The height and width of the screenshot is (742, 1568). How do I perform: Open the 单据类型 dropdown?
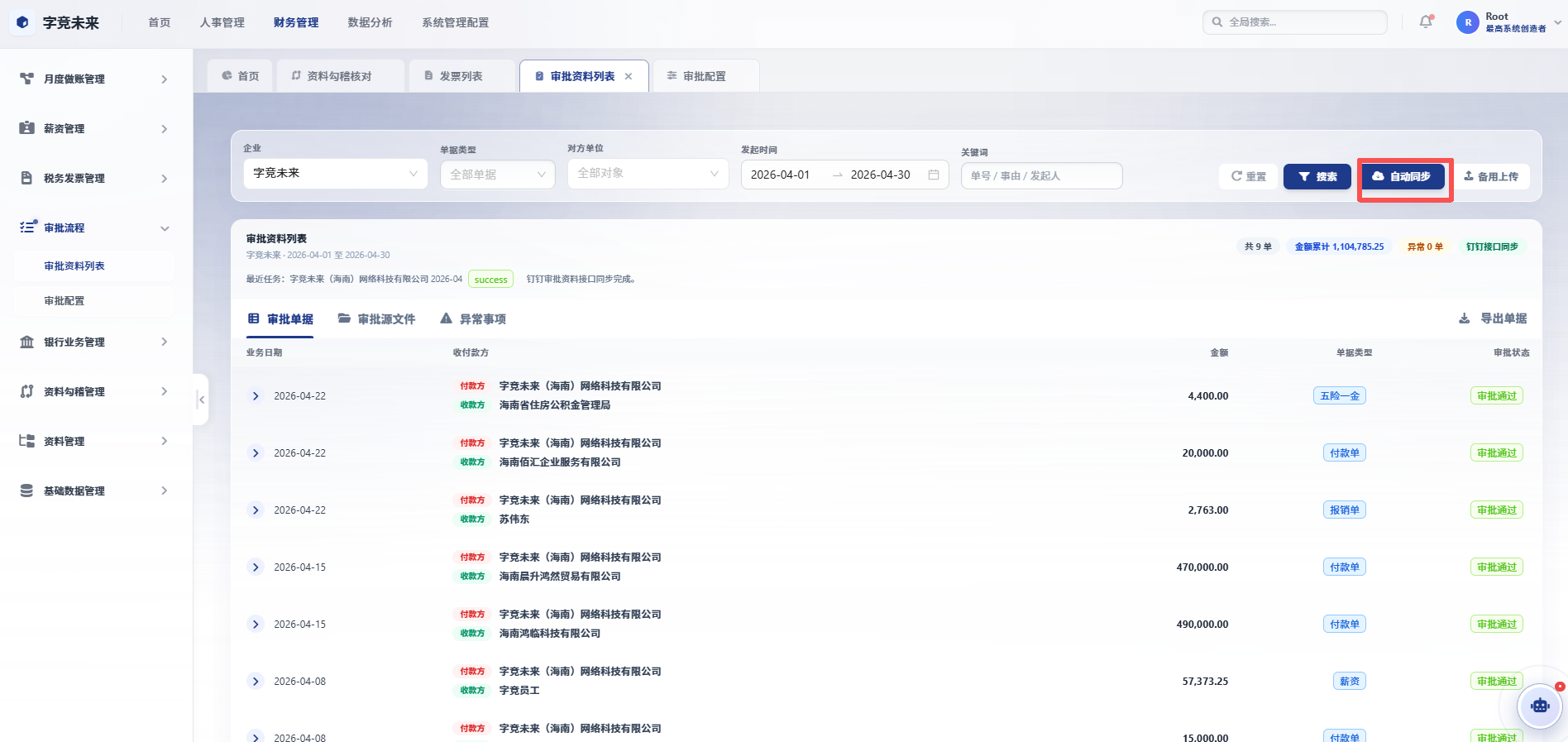click(497, 175)
